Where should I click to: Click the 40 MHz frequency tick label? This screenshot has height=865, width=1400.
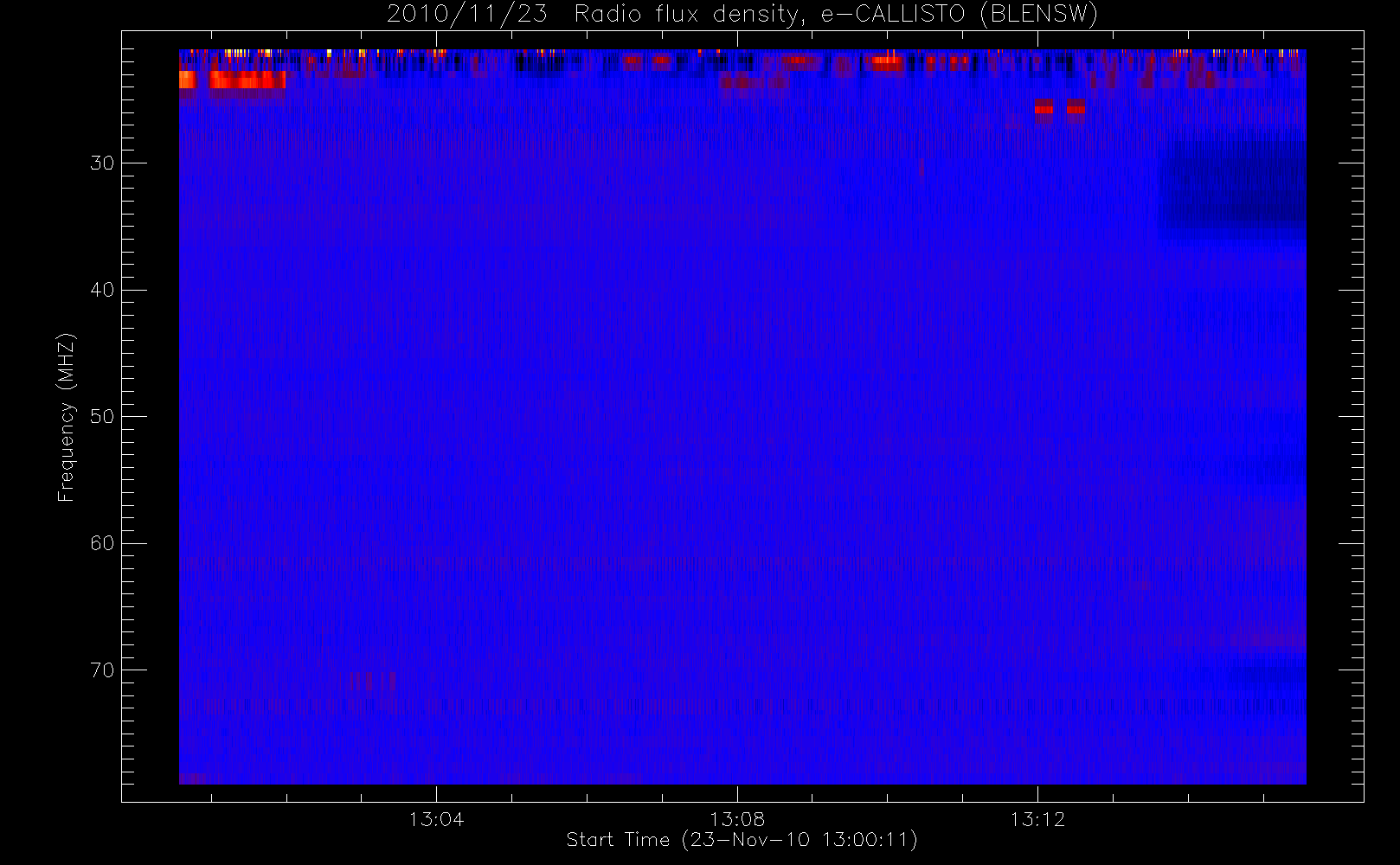101,290
